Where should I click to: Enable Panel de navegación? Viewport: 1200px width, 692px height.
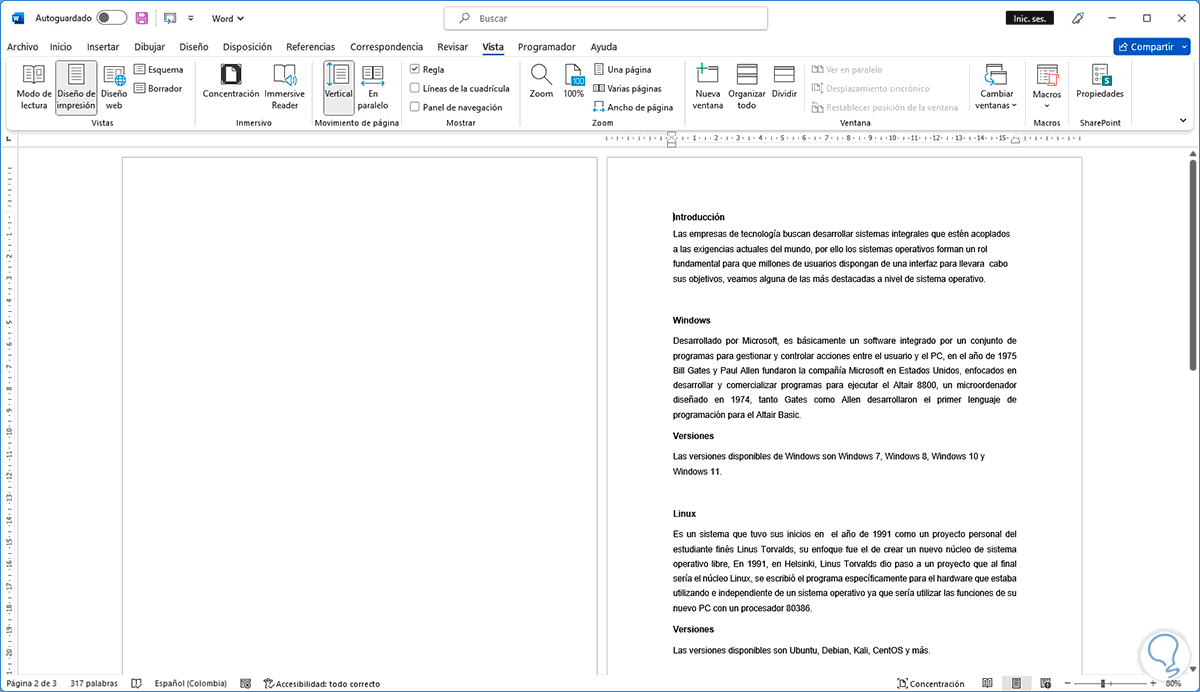pyautogui.click(x=415, y=107)
